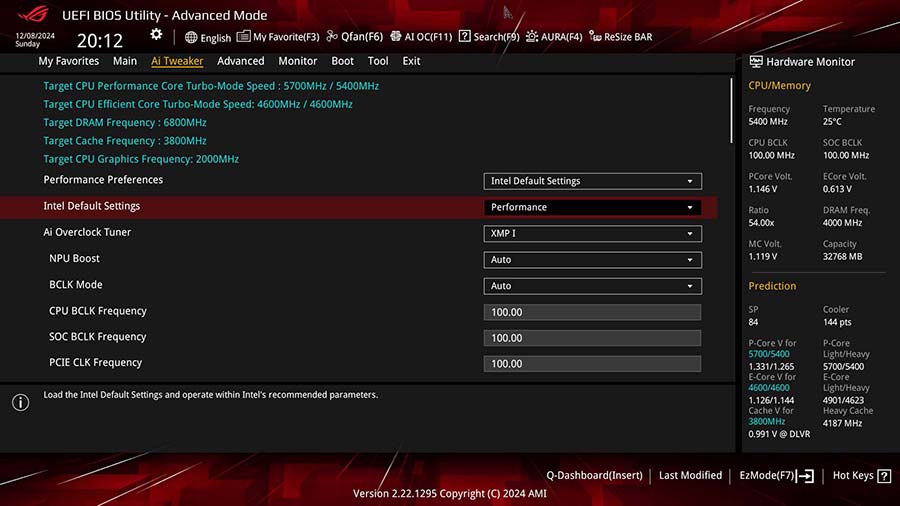The height and width of the screenshot is (506, 900).
Task: Click the EzMode exit arrow icon
Action: [805, 476]
